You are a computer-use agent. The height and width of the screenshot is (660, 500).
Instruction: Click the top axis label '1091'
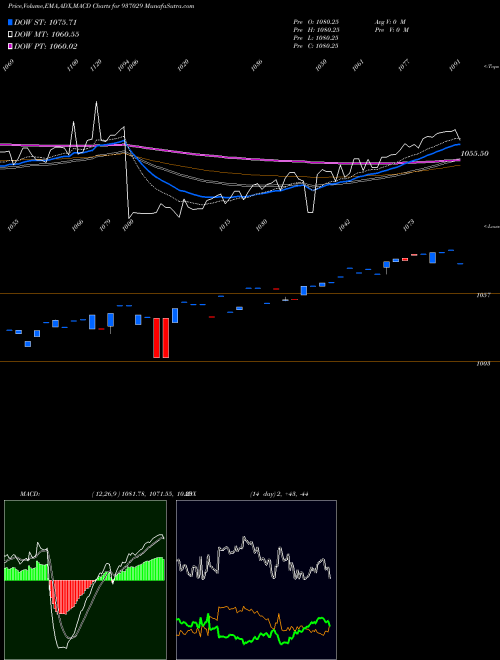(455, 66)
